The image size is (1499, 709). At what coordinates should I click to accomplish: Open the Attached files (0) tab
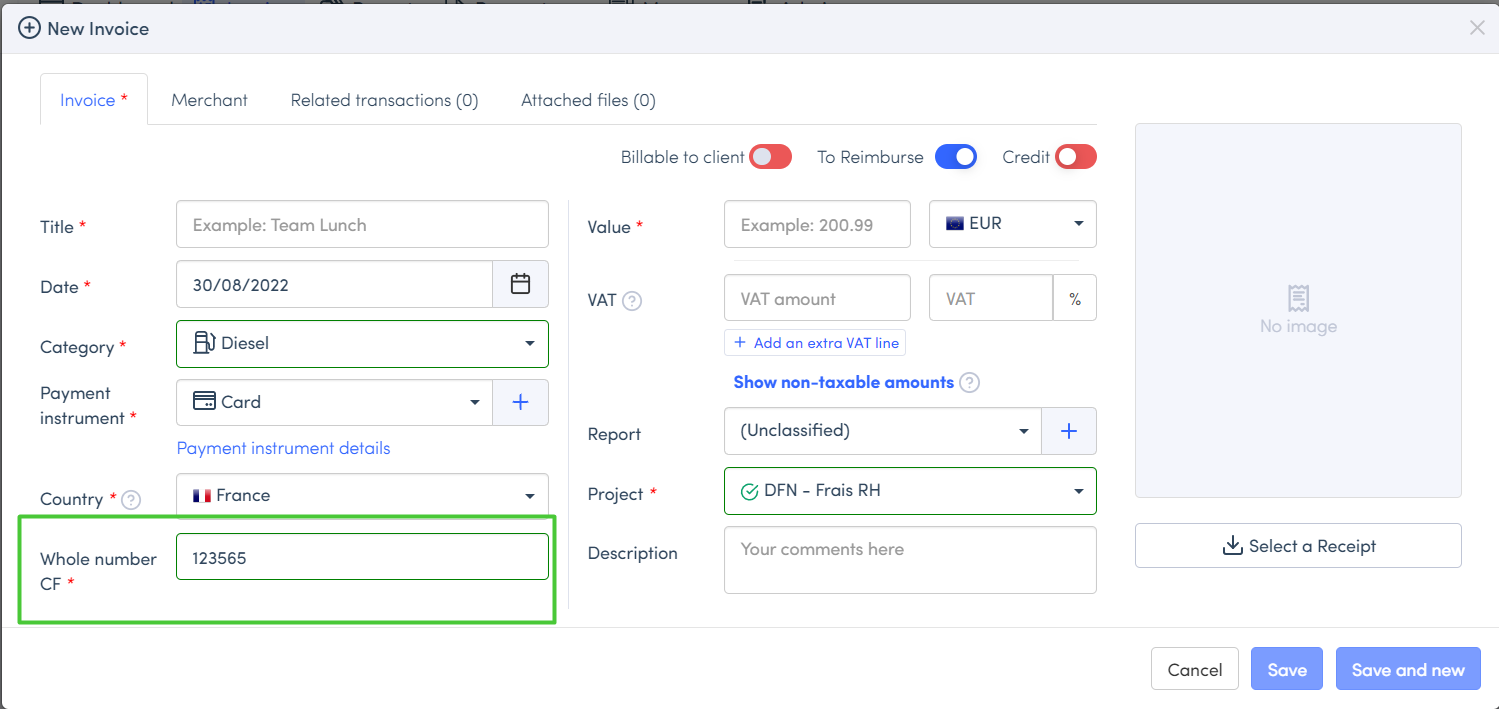587,100
